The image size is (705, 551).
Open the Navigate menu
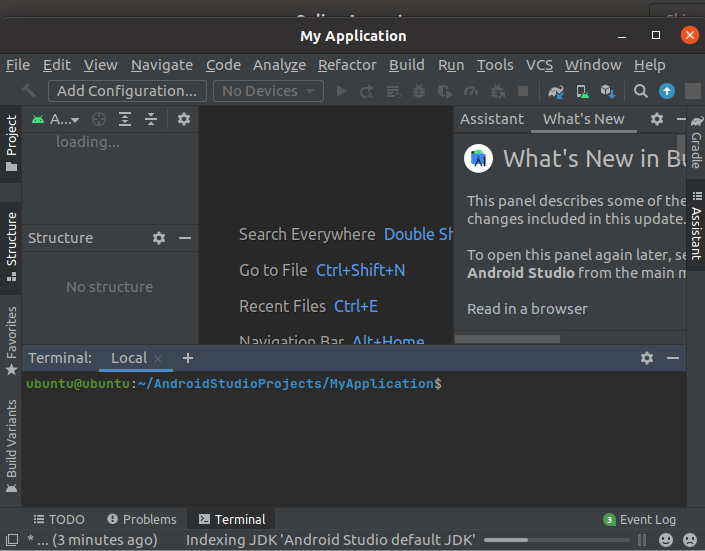pos(162,65)
